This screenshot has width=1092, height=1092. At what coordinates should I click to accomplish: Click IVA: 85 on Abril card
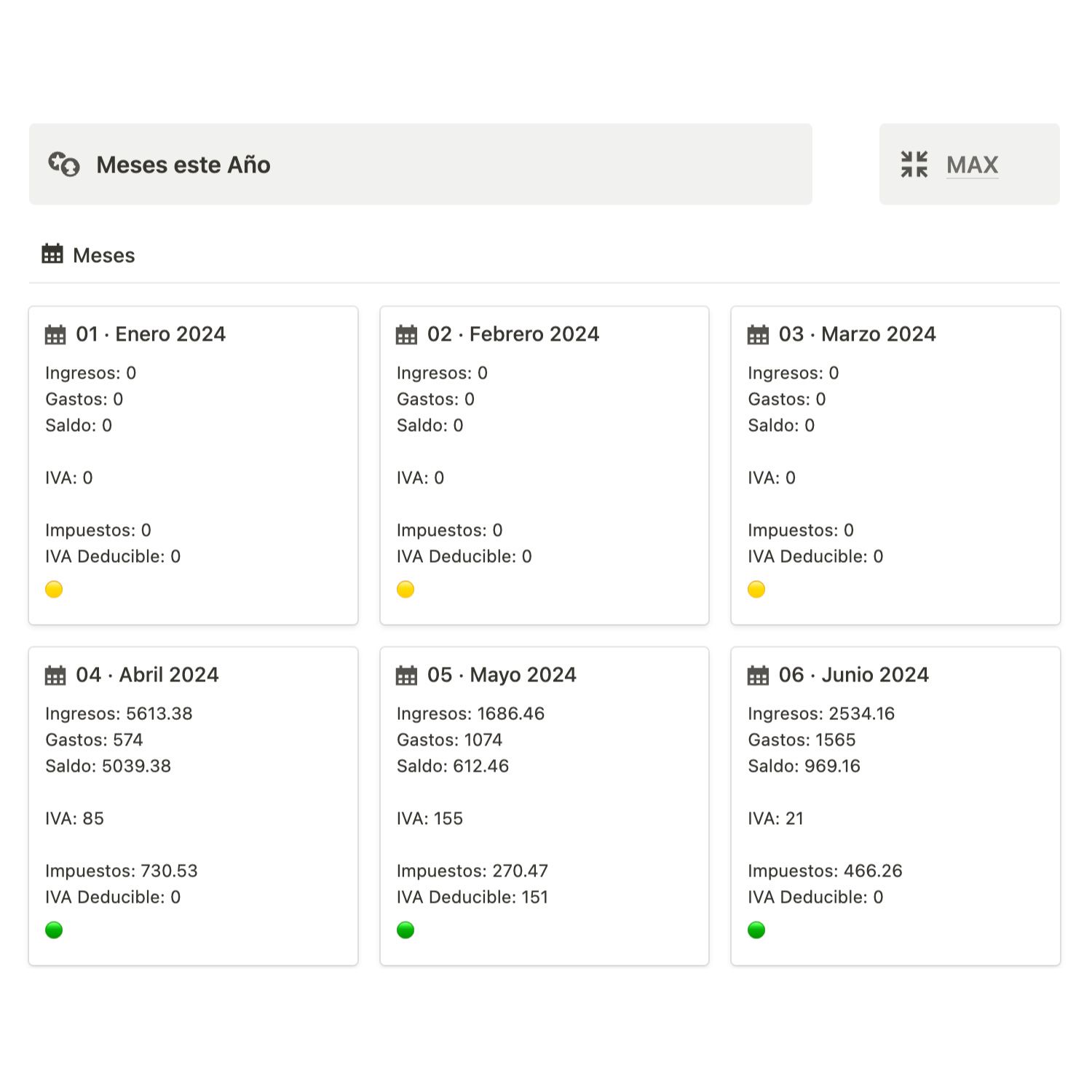[x=74, y=818]
